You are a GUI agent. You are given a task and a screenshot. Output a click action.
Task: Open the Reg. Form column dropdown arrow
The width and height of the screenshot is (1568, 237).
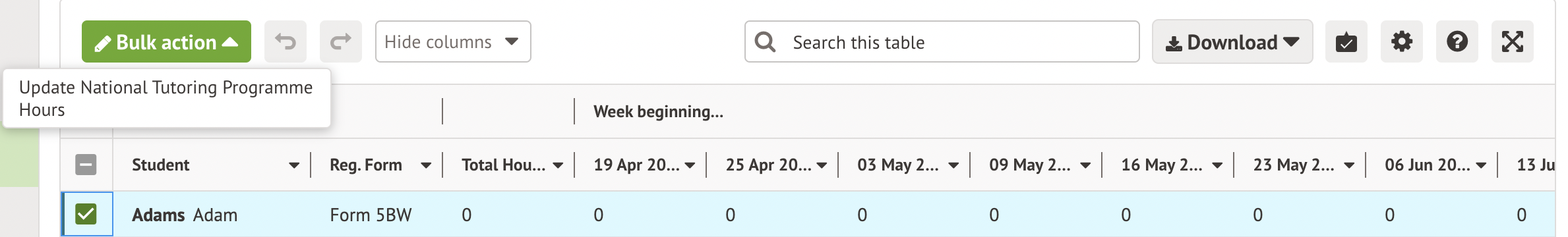coord(426,165)
